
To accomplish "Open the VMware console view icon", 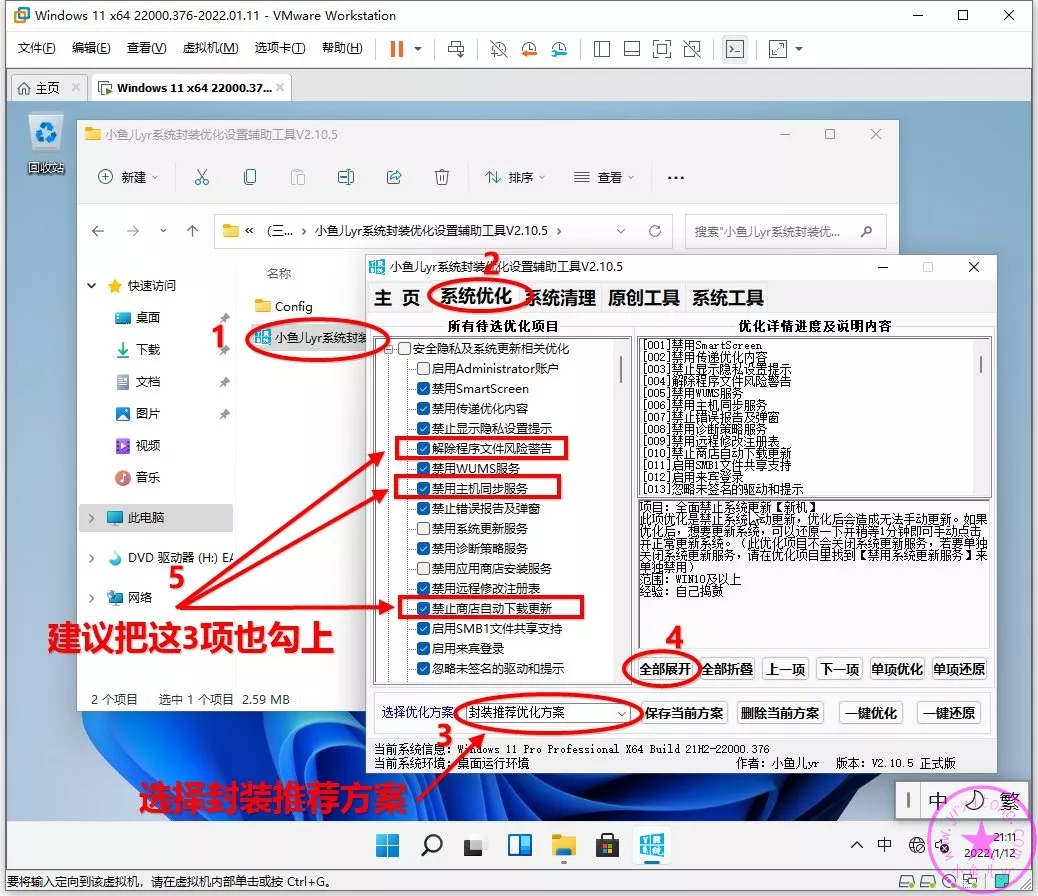I will coord(735,49).
